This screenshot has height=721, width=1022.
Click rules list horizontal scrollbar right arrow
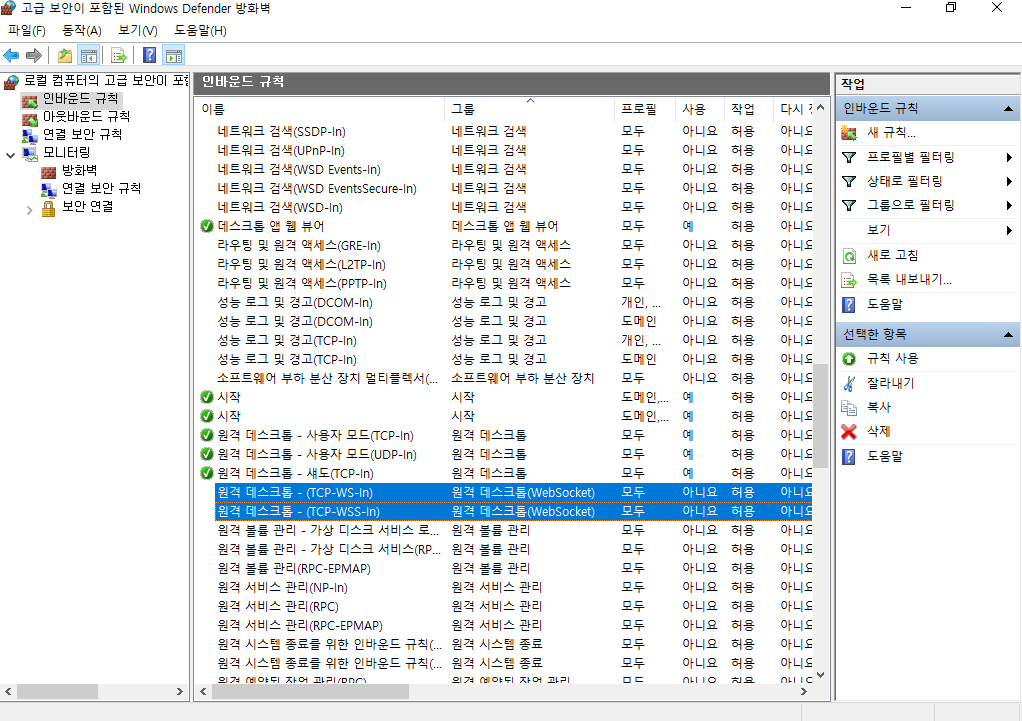coord(804,692)
